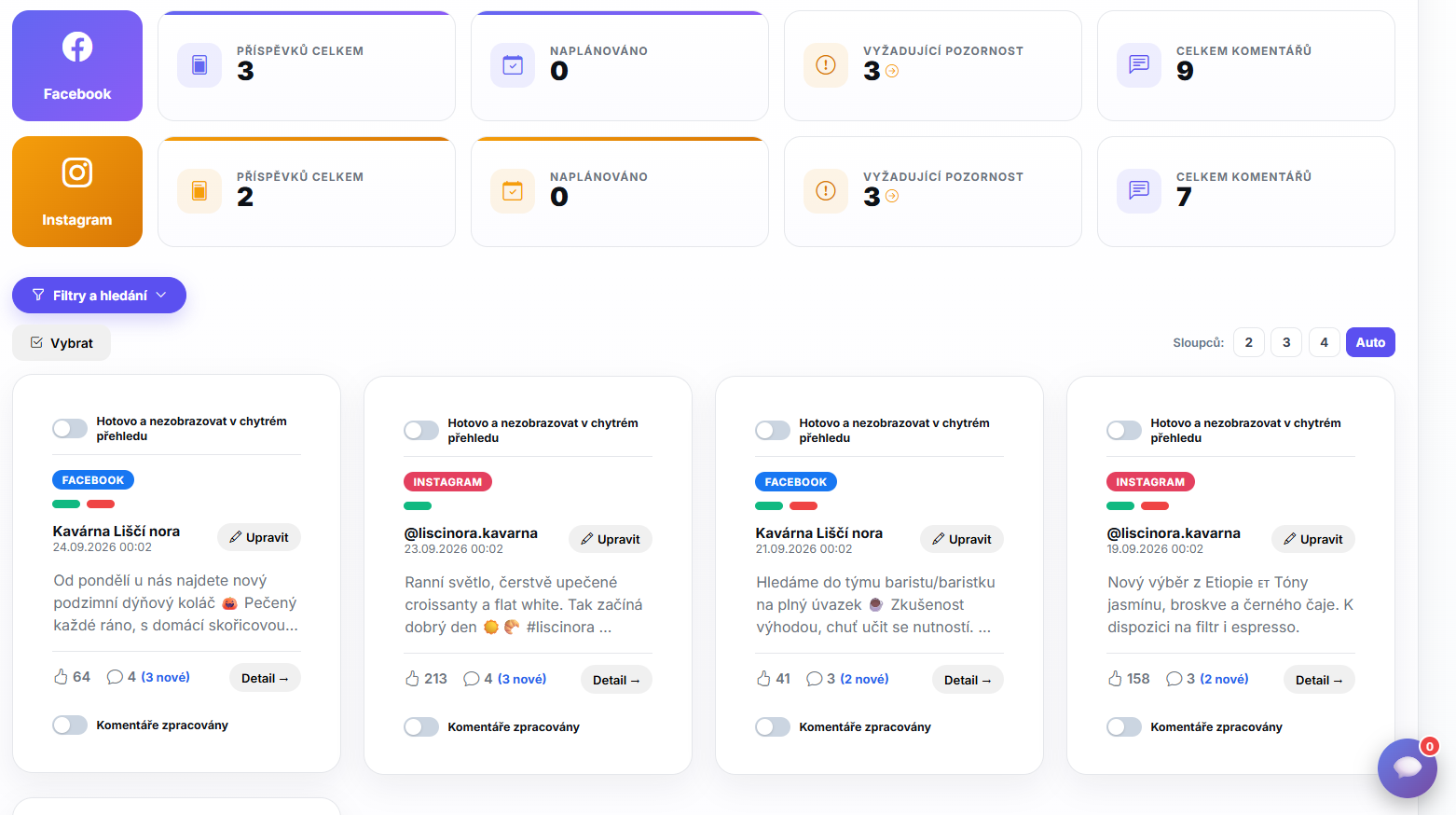This screenshot has height=815, width=1456.
Task: Set column layout to 3
Action: 1286,342
